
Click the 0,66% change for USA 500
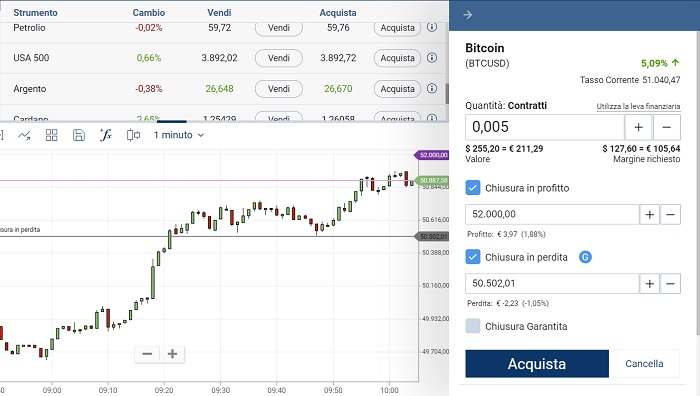[149, 58]
